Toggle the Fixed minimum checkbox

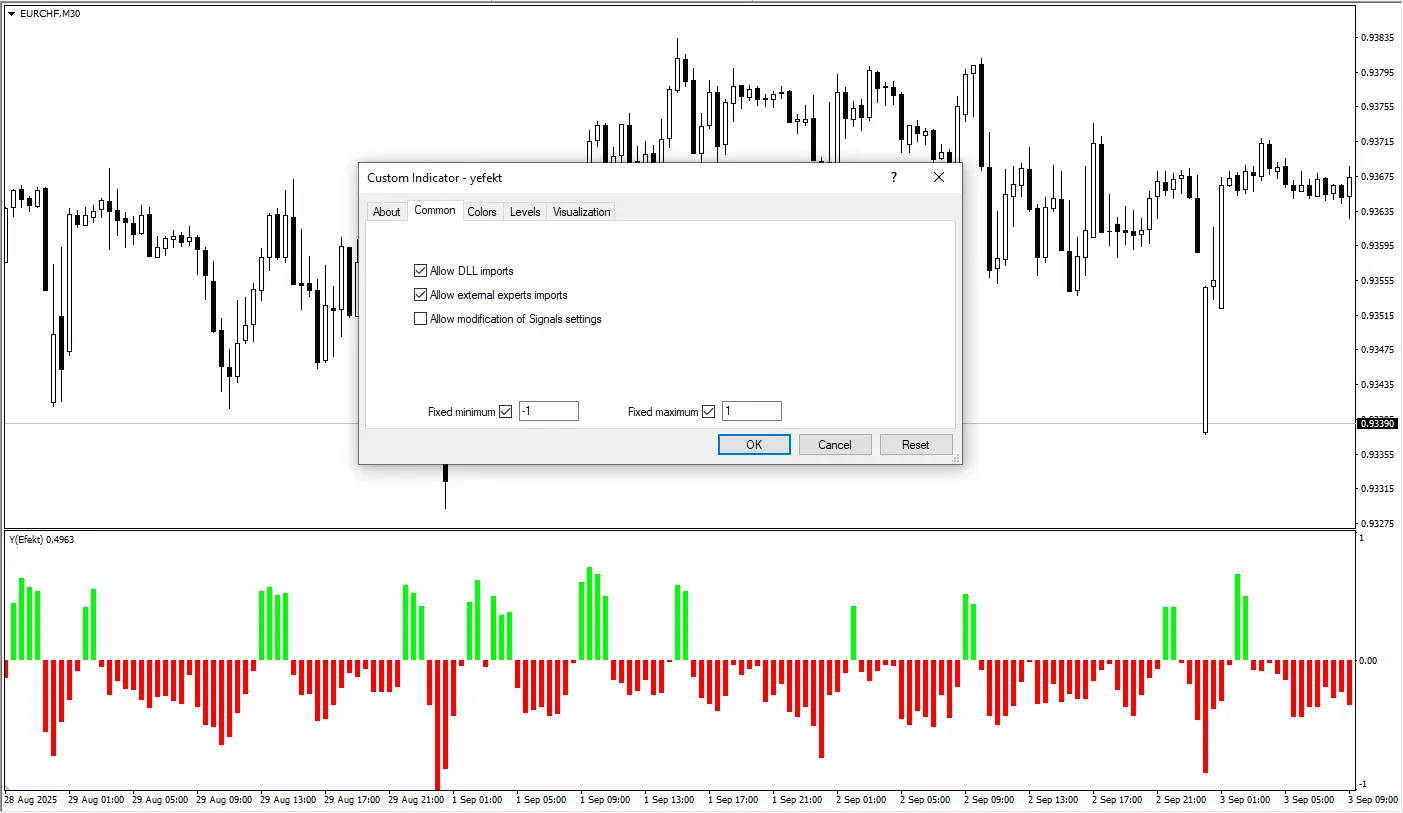tap(505, 412)
